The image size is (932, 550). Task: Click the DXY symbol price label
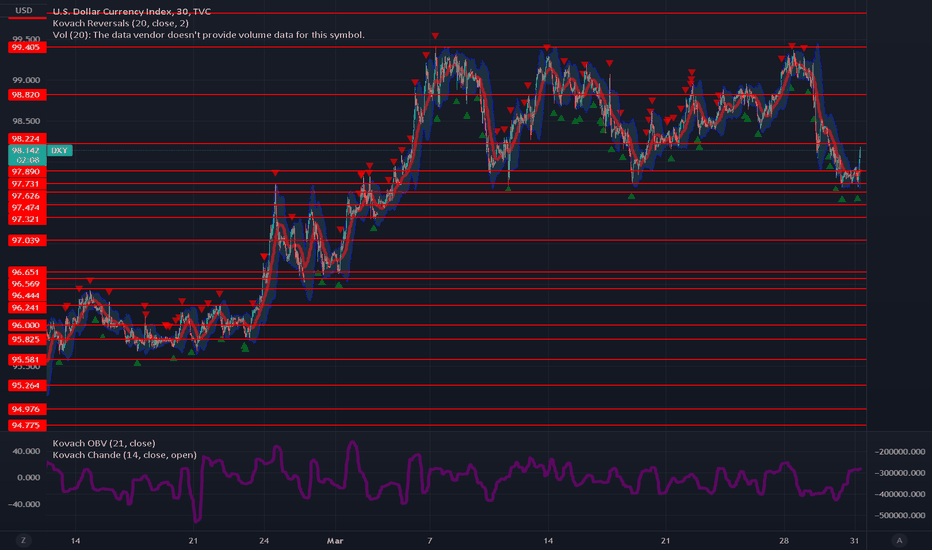click(x=59, y=150)
